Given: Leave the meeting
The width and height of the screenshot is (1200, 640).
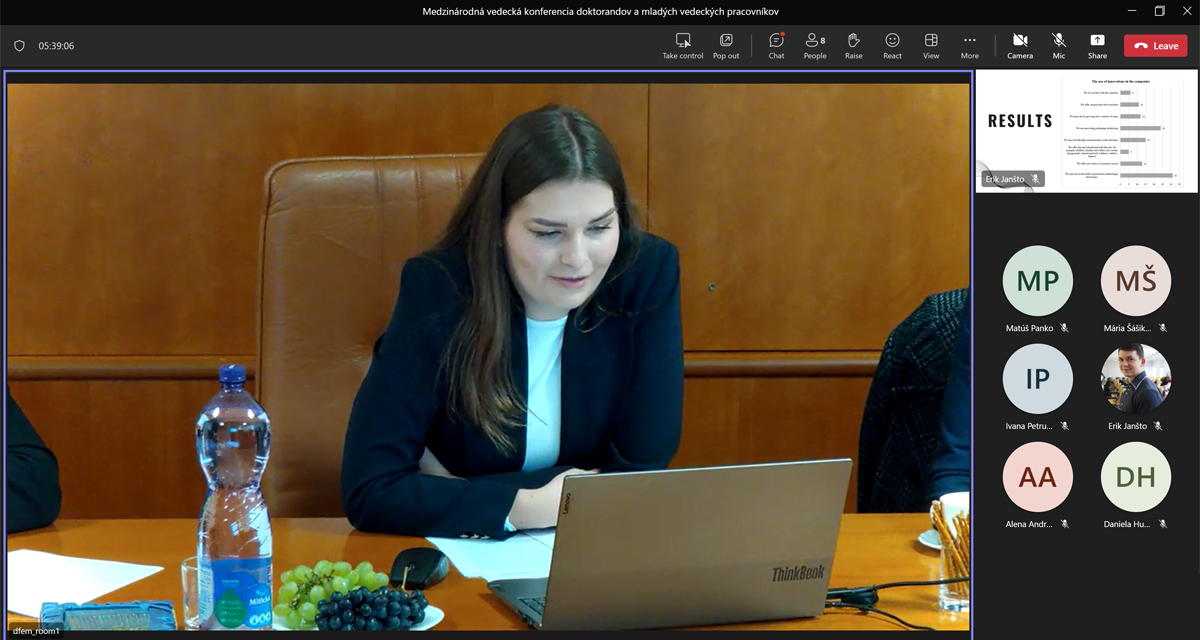Looking at the screenshot, I should pos(1155,46).
